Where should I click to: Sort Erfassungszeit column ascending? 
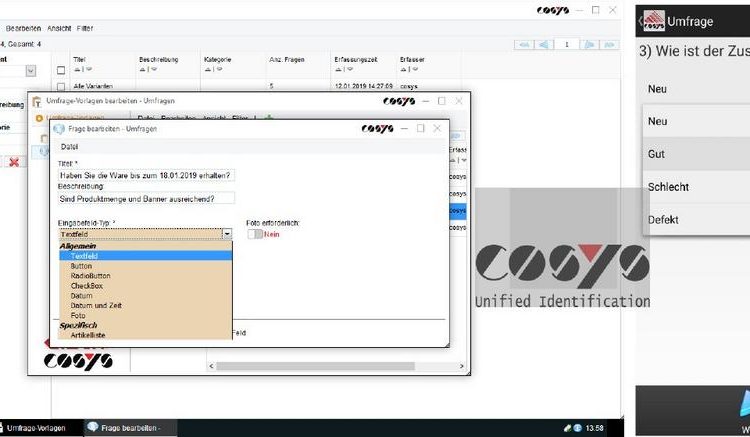click(338, 69)
